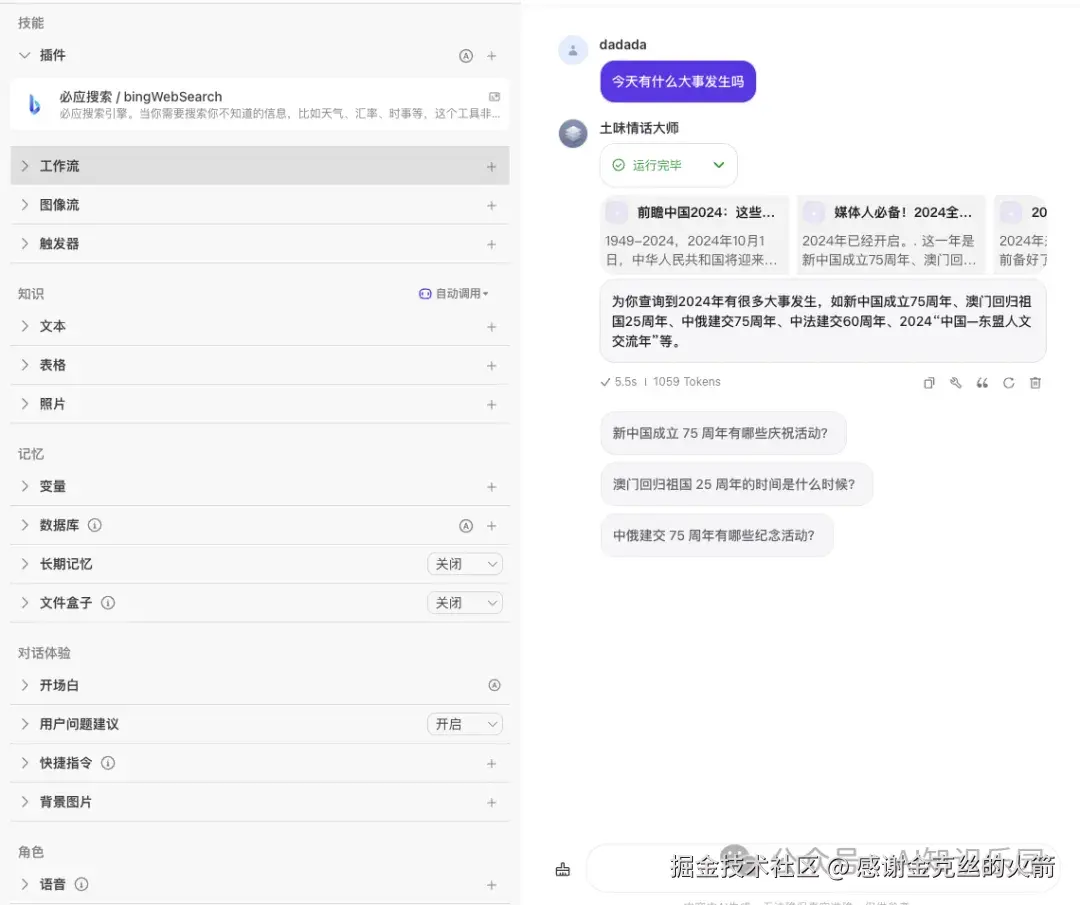This screenshot has height=905, width=1080.
Task: Click the circled A icon beside 数据库
Action: click(x=466, y=524)
